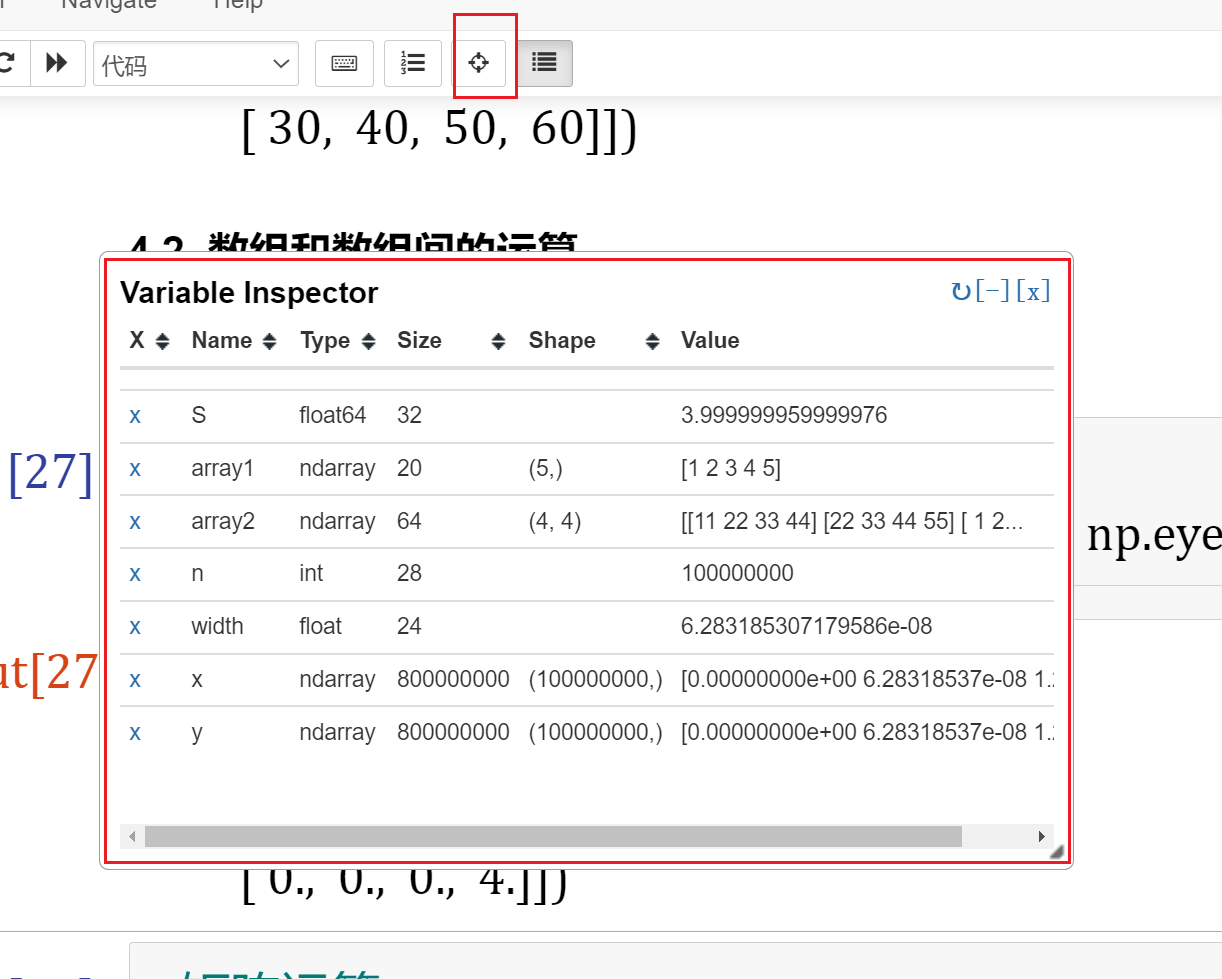
Task: Remove variable y with its x icon
Action: (135, 732)
